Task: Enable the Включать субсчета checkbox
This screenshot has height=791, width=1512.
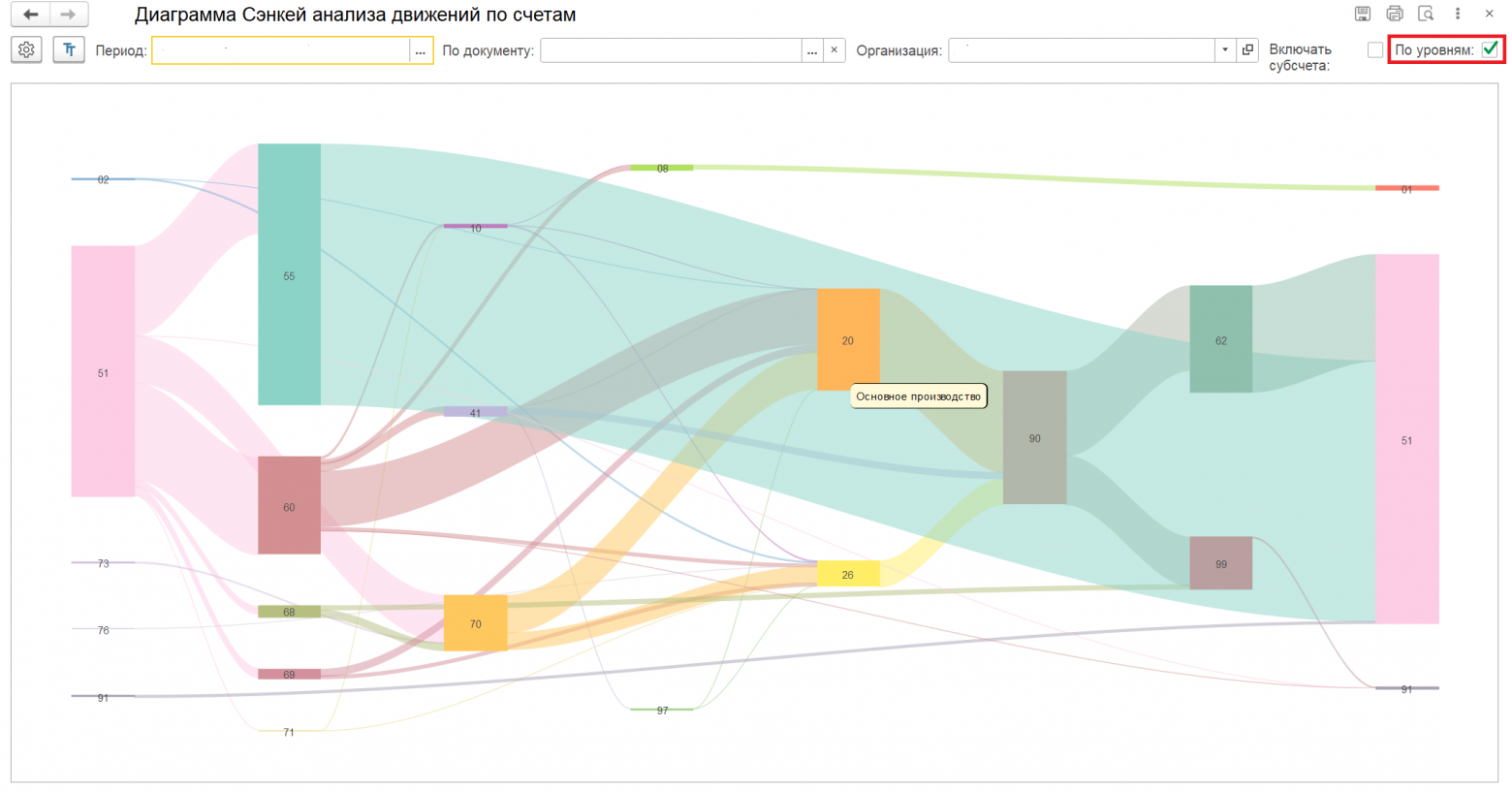Action: pyautogui.click(x=1374, y=50)
